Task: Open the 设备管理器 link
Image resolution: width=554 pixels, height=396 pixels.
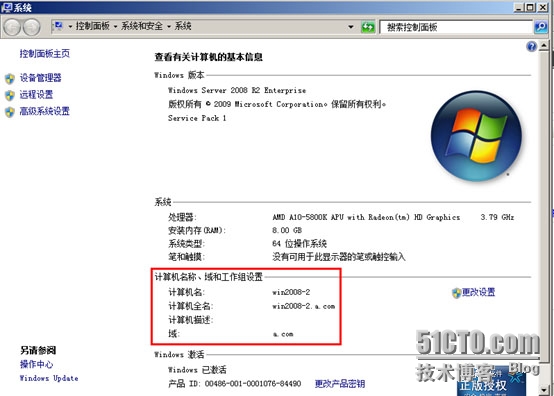Action: coord(40,78)
